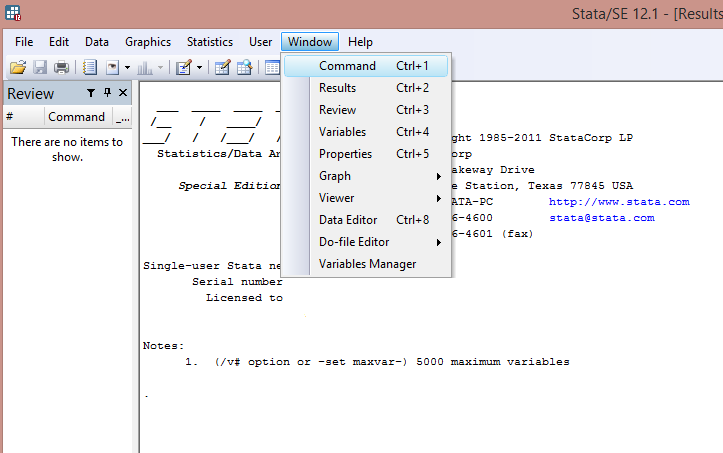
Task: Open the File menu
Action: coord(24,42)
